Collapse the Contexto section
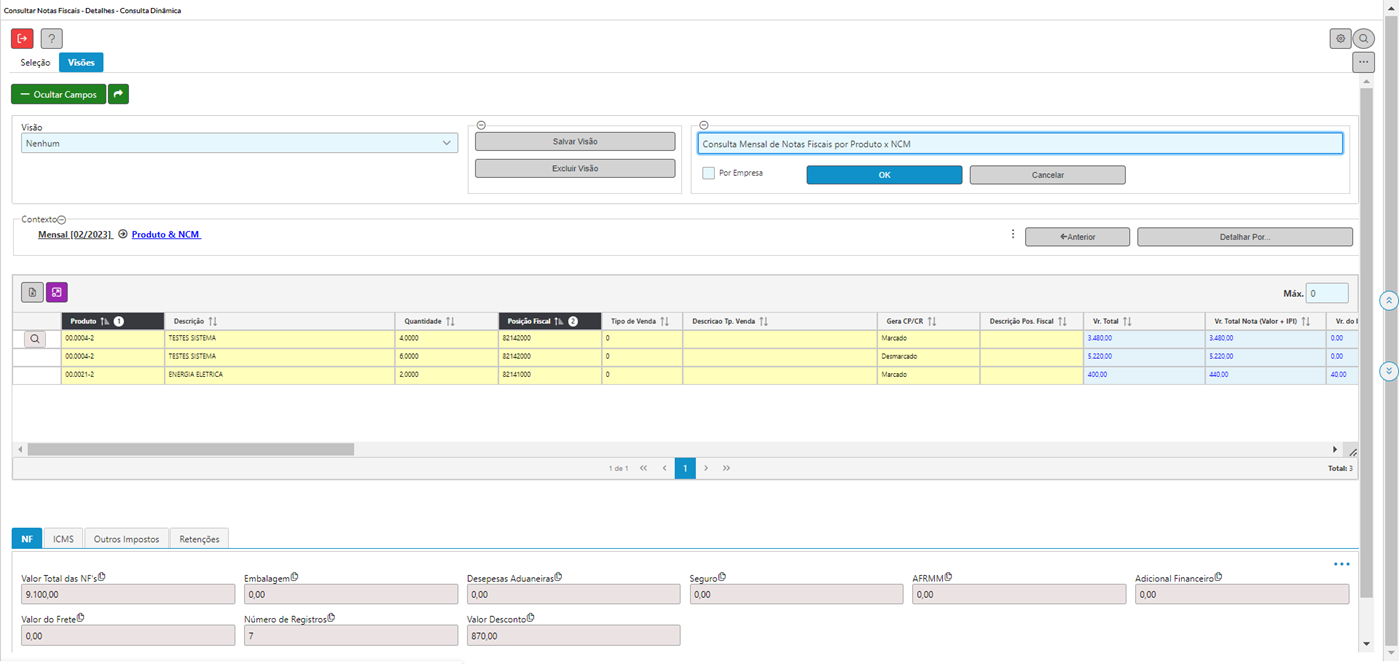1399x664 pixels. pyautogui.click(x=61, y=219)
